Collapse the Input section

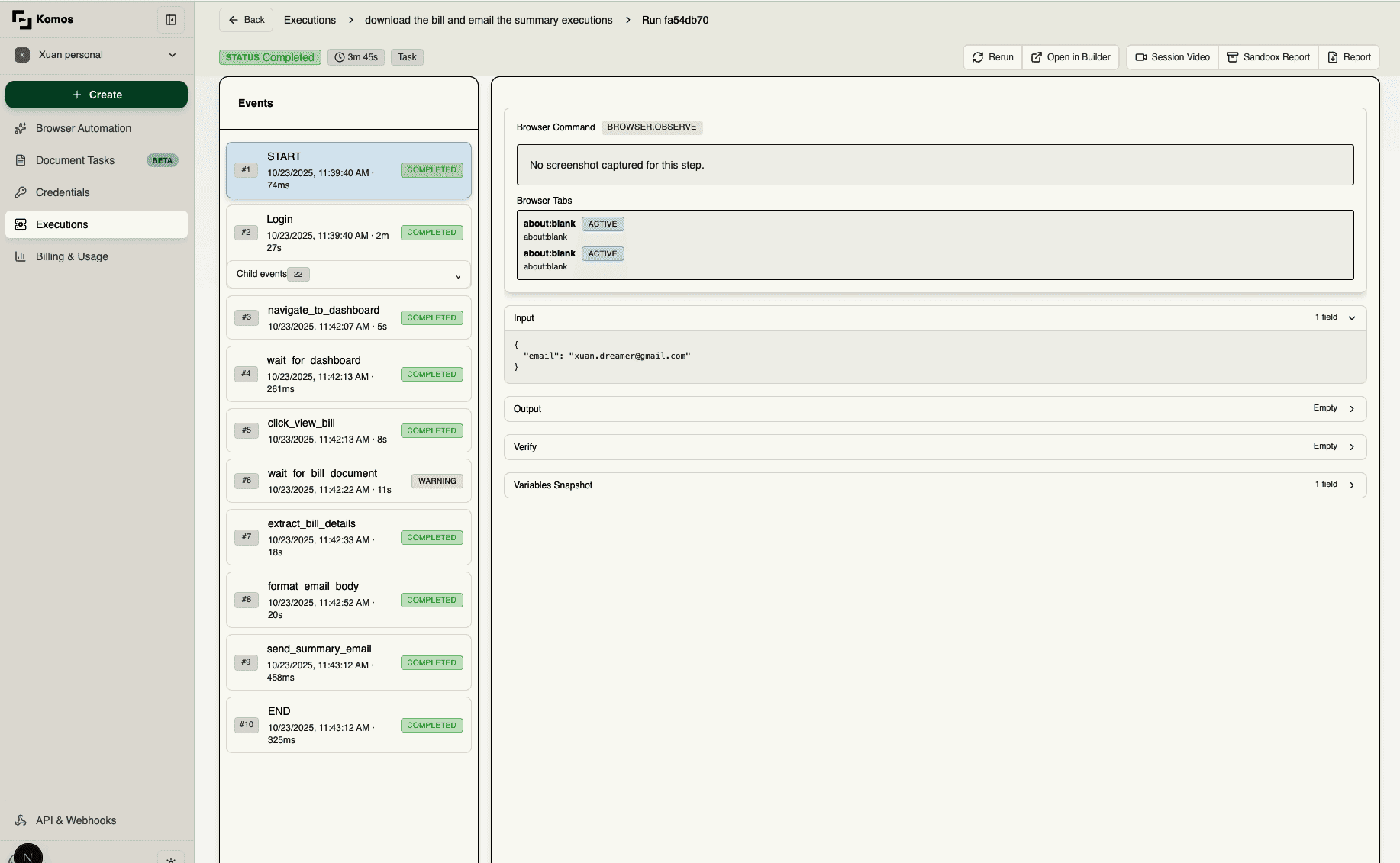1351,318
